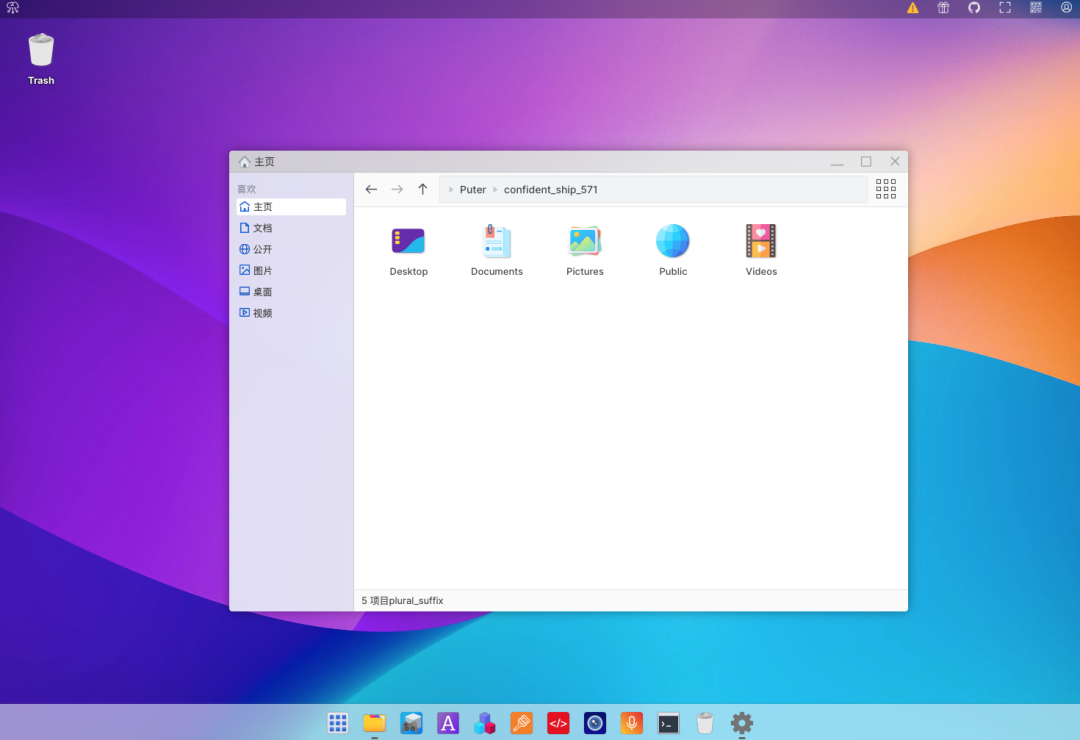The image size is (1080, 740).
Task: Launch the letter A font app in taskbar
Action: [448, 723]
